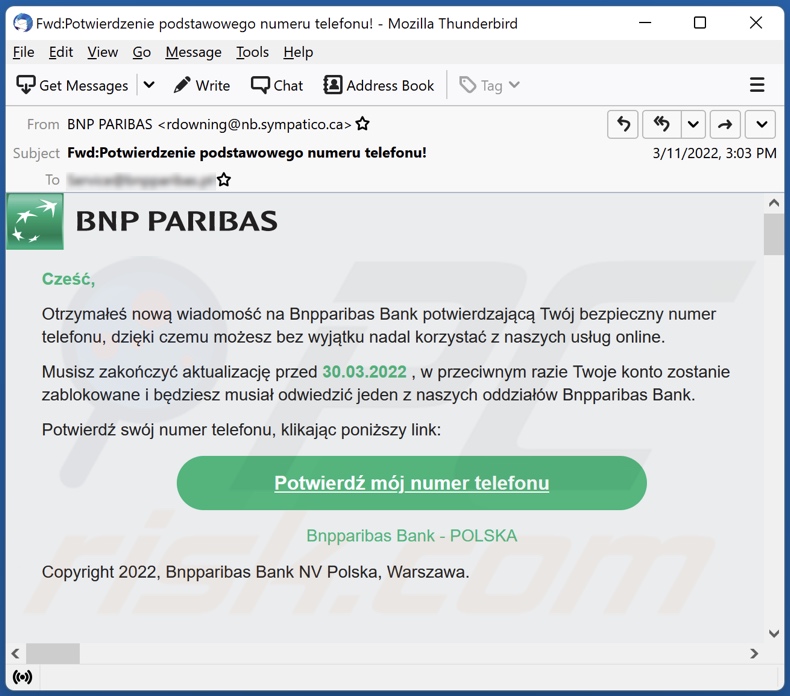Reply to the message with arrow icon
The width and height of the screenshot is (790, 696).
click(623, 124)
